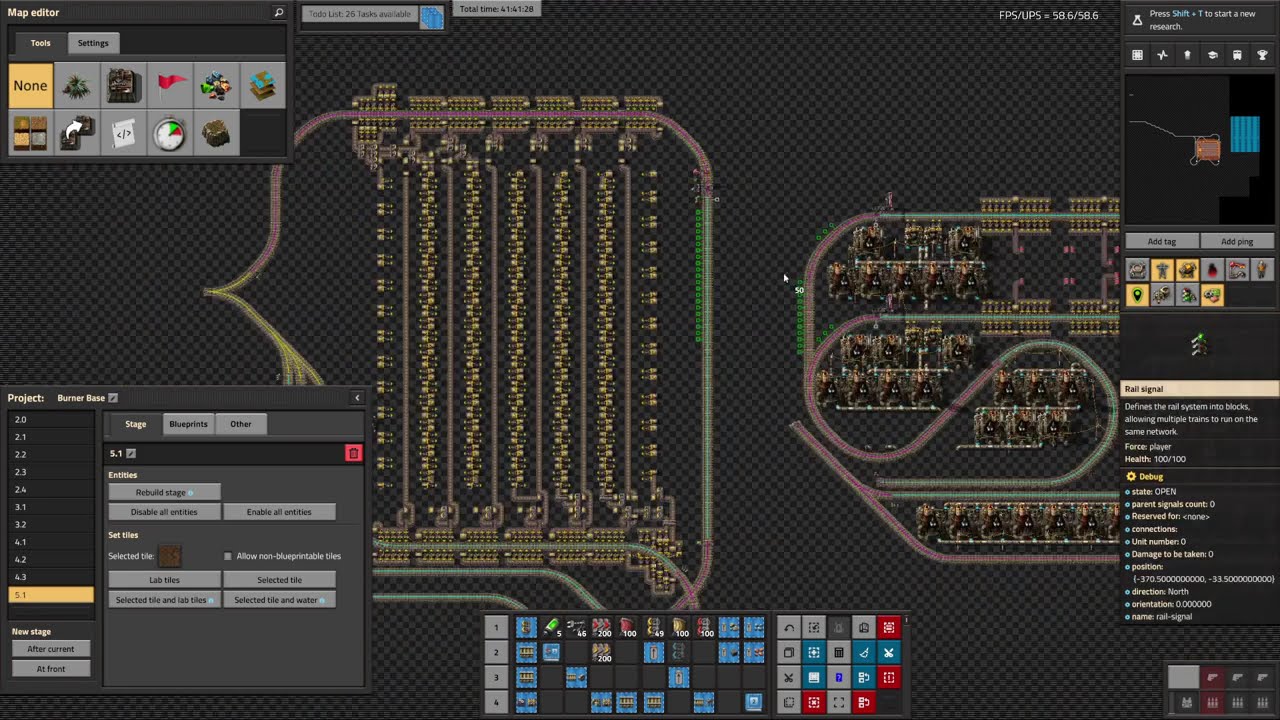
Task: Select the decoratives (plant) editor tool
Action: click(77, 86)
